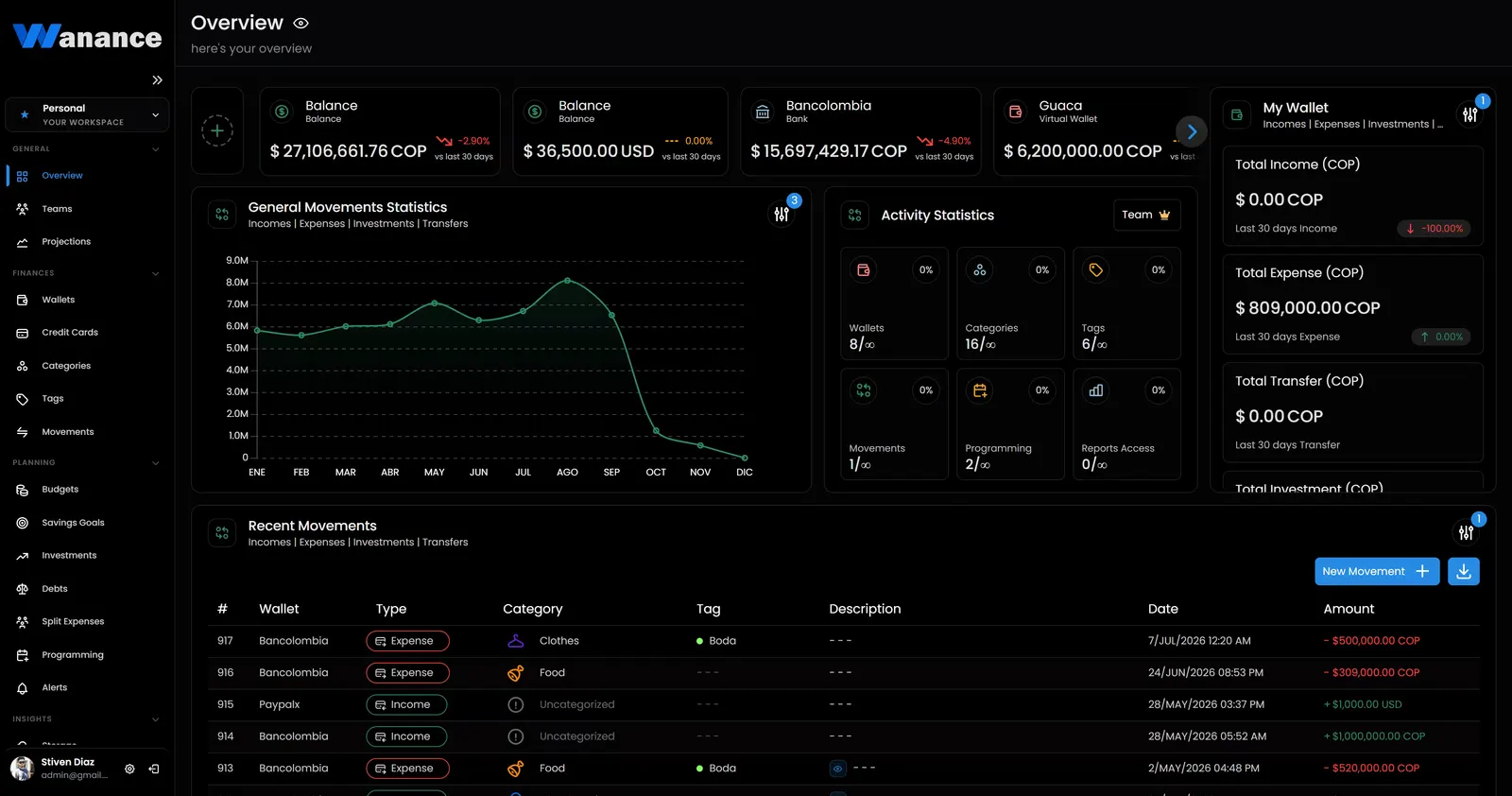The image size is (1512, 796).
Task: Click the Team premium button
Action: 1146,215
